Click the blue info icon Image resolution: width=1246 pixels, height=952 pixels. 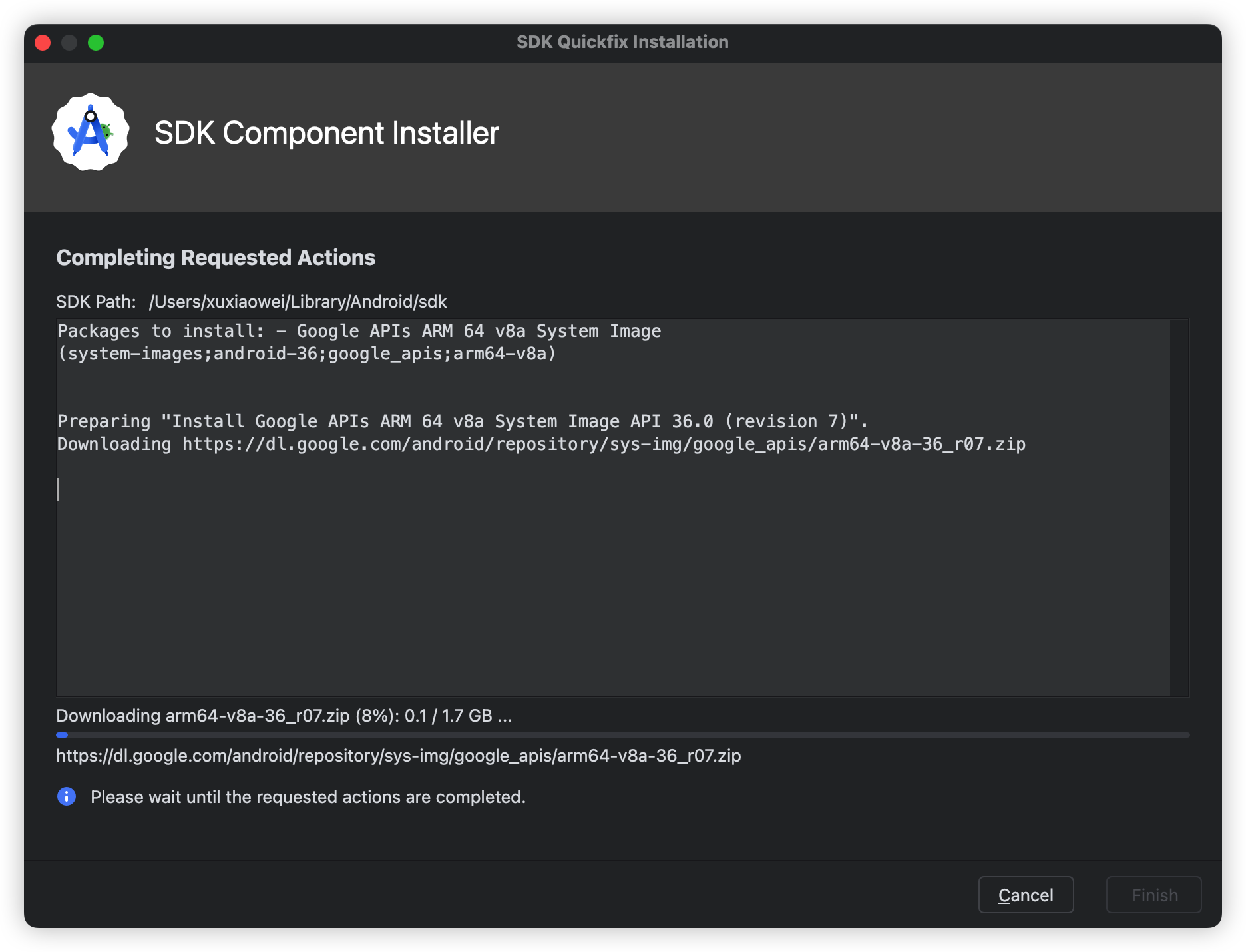(x=67, y=796)
